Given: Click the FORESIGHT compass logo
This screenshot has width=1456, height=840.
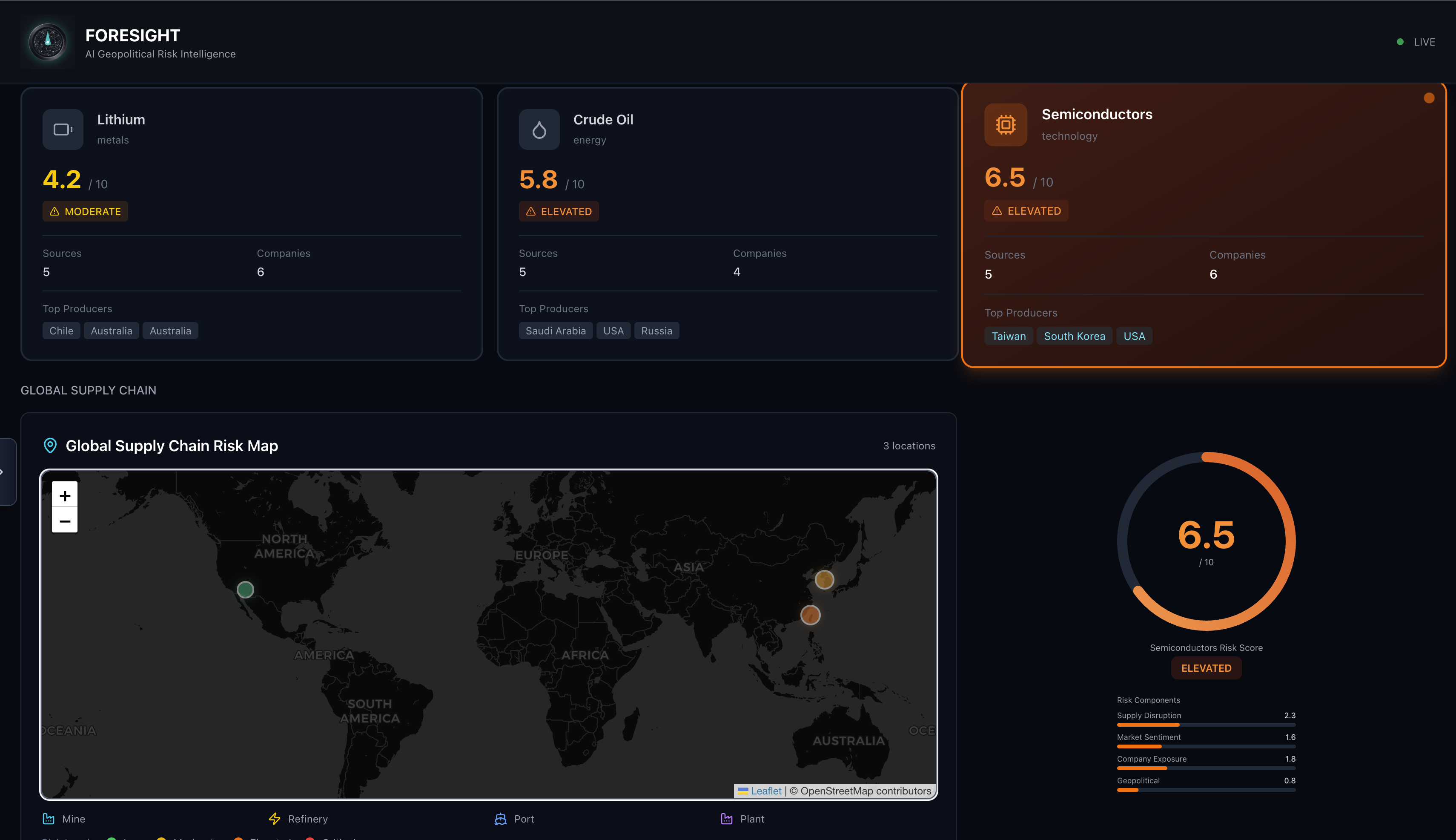Looking at the screenshot, I should [48, 42].
